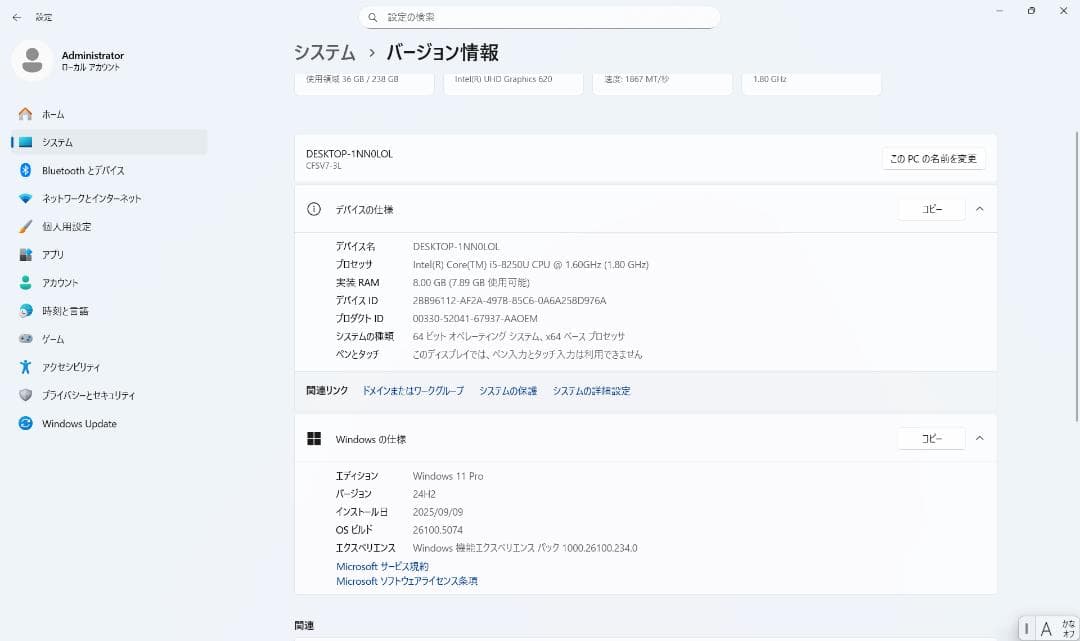Select 時刻と言語 in the sidebar

tap(70, 310)
